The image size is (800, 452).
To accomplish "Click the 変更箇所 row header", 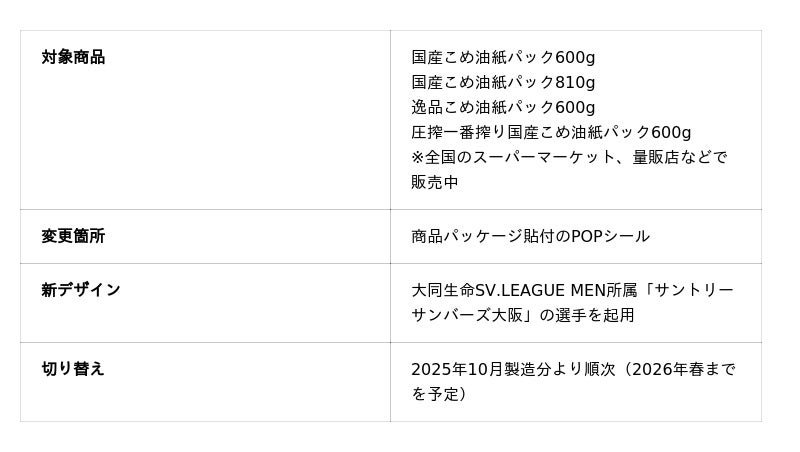I will pos(73,236).
